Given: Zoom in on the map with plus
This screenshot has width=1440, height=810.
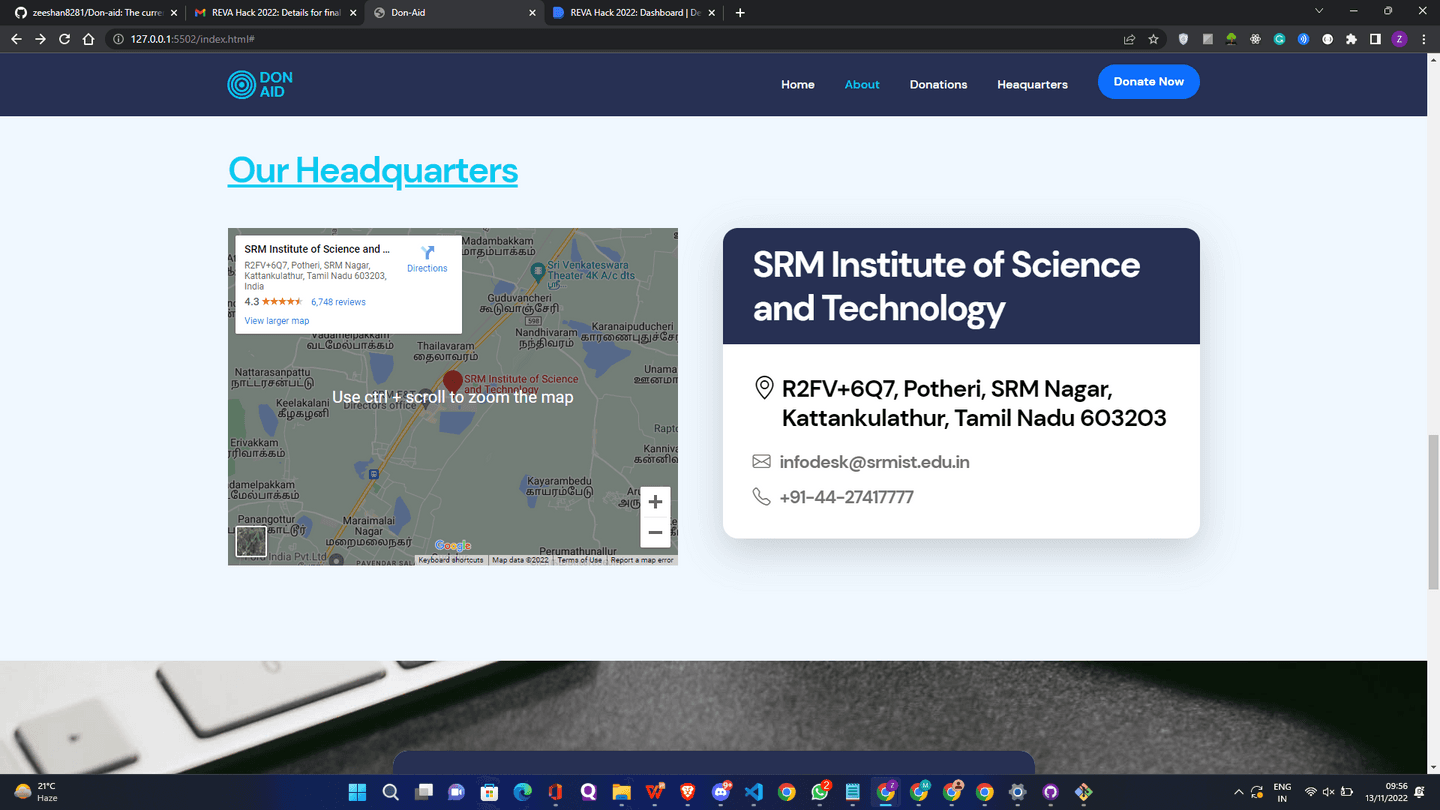Looking at the screenshot, I should 655,502.
